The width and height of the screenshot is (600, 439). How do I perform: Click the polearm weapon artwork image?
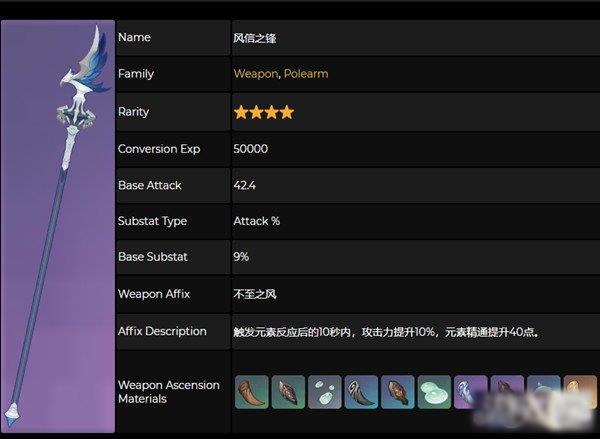[58, 226]
